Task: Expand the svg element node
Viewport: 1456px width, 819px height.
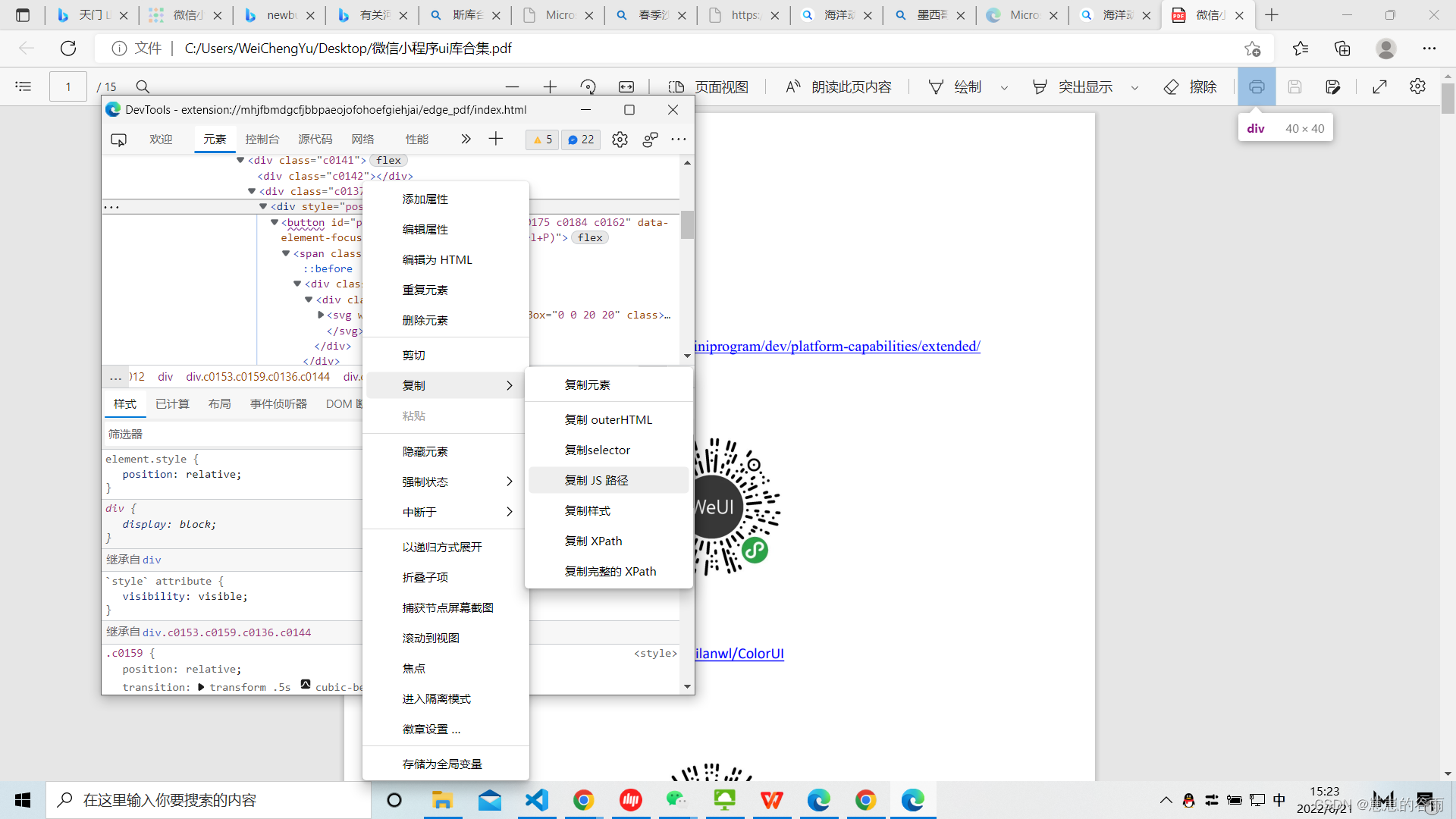Action: tap(321, 315)
